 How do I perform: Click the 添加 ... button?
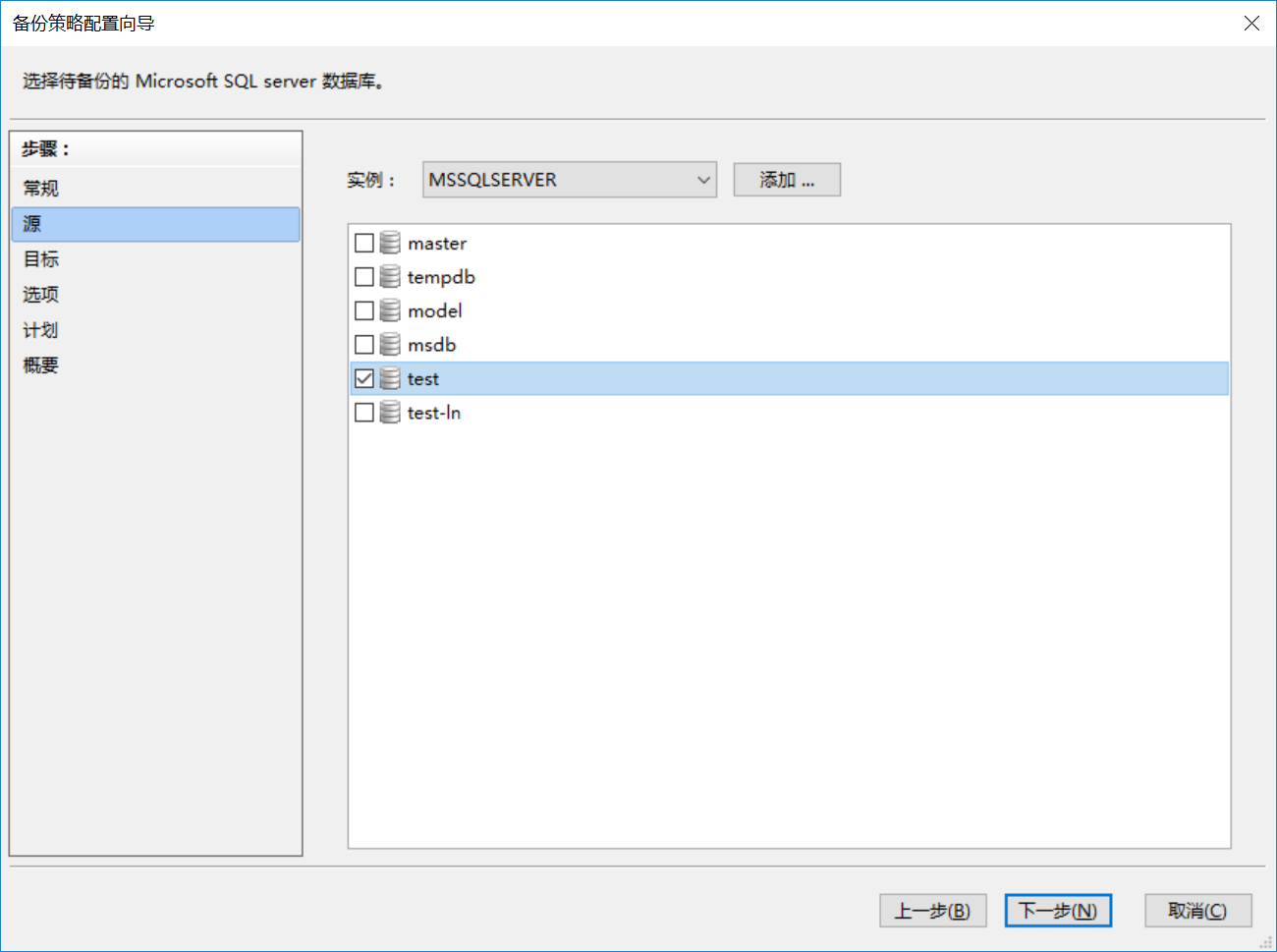click(x=786, y=180)
